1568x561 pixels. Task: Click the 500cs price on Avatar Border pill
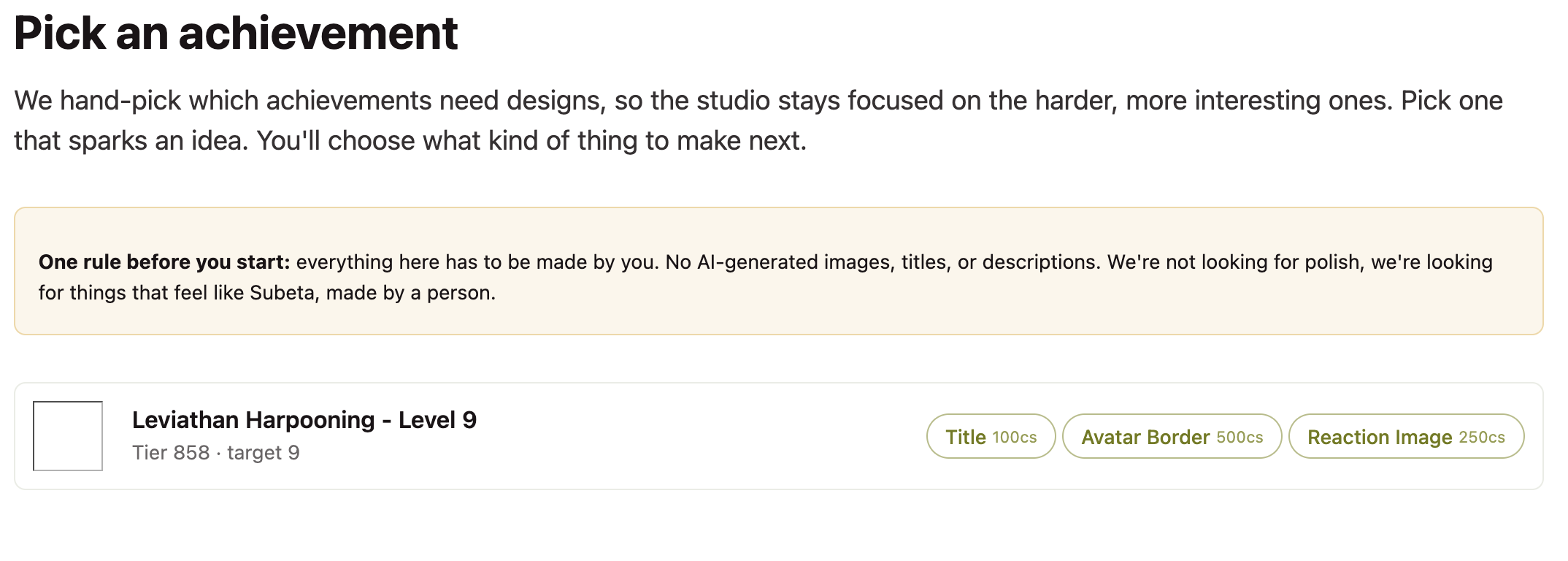click(1240, 437)
